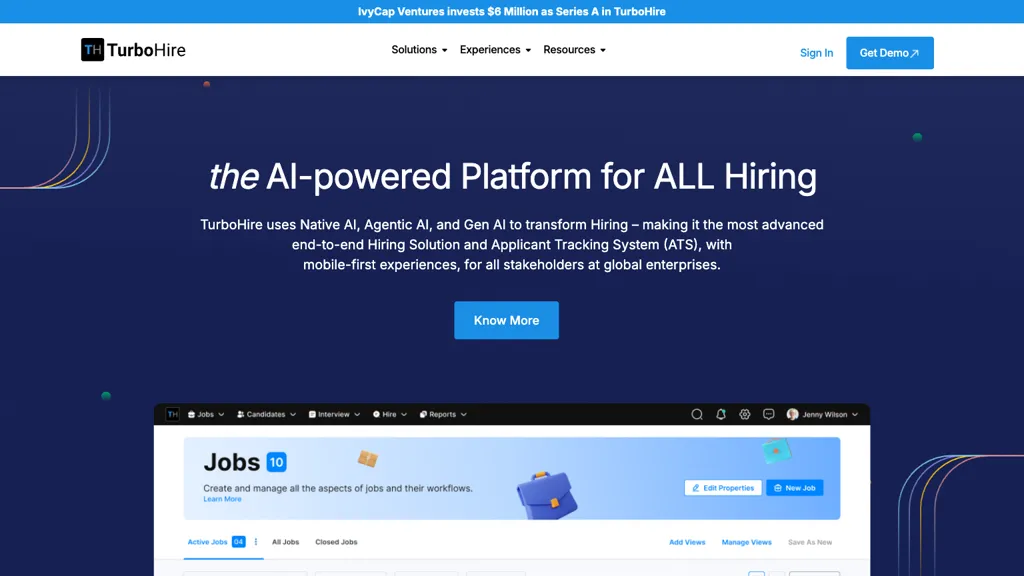Open notifications bell in the dashboard bar
The image size is (1024, 576).
click(x=721, y=414)
